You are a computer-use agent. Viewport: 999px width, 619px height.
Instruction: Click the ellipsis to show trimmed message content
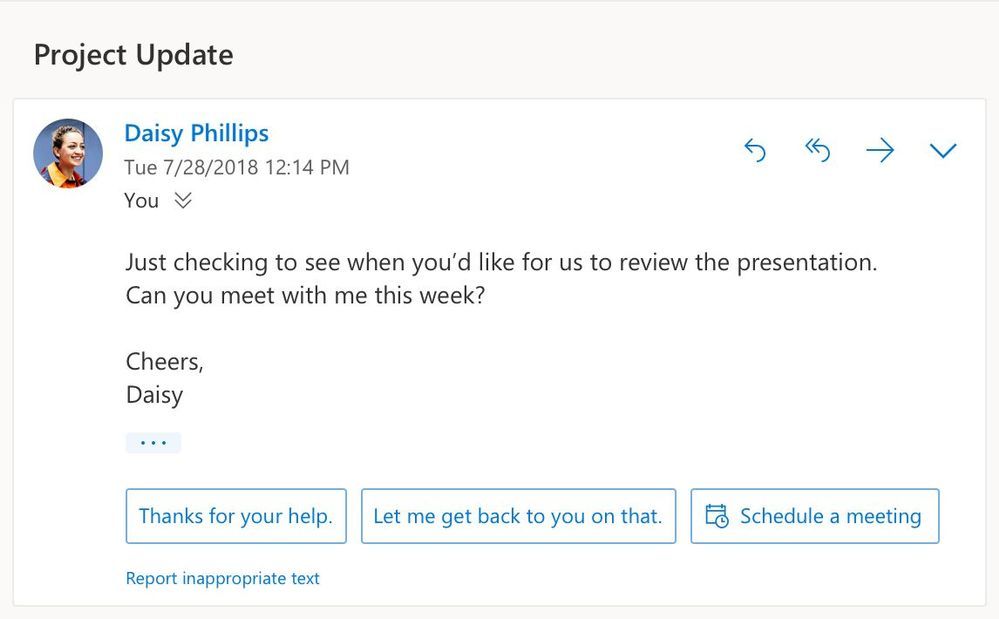pyautogui.click(x=153, y=442)
